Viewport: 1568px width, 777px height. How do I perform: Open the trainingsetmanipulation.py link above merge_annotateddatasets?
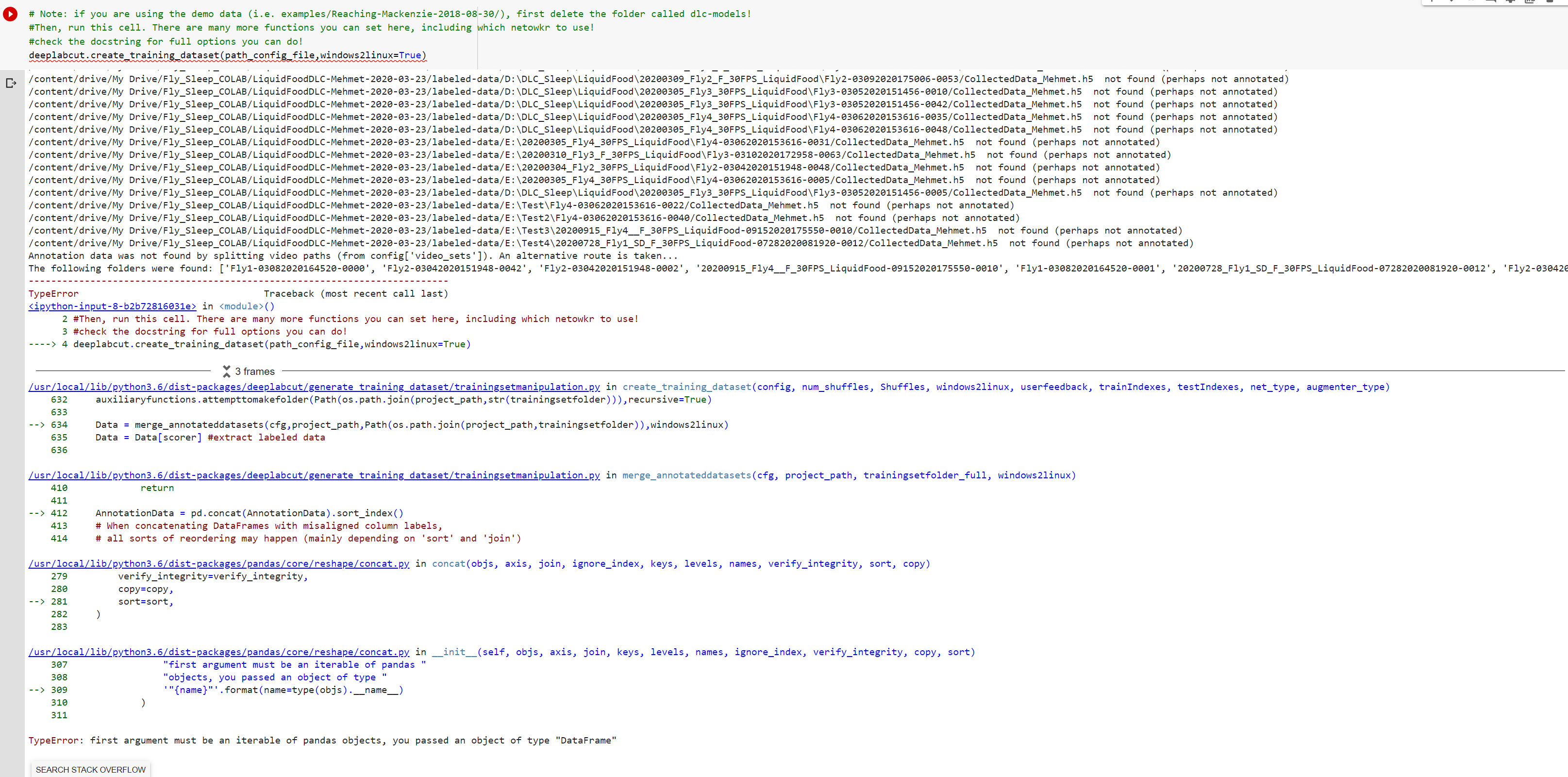[x=314, y=475]
